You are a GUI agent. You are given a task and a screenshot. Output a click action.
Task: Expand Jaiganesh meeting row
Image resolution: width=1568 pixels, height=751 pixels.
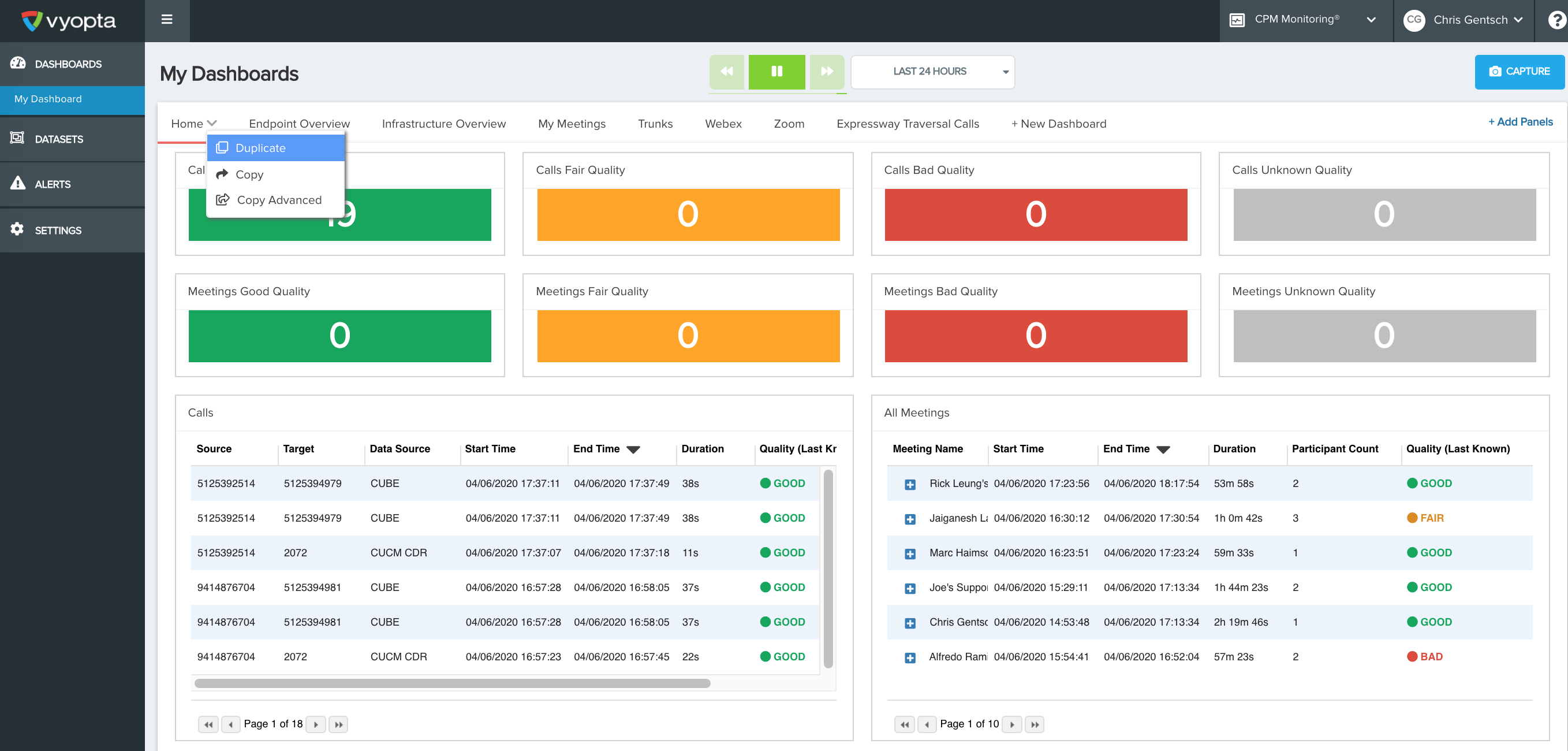[909, 519]
